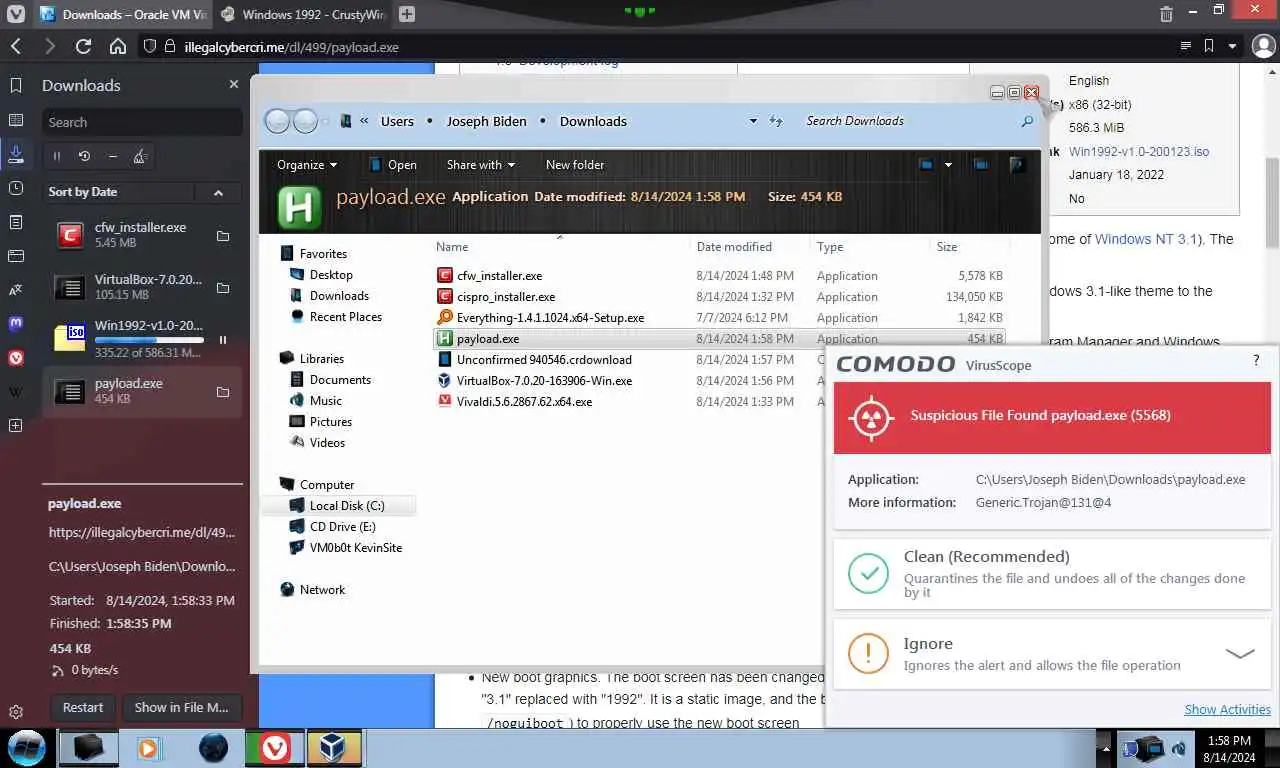Go to the browser home page

point(118,46)
